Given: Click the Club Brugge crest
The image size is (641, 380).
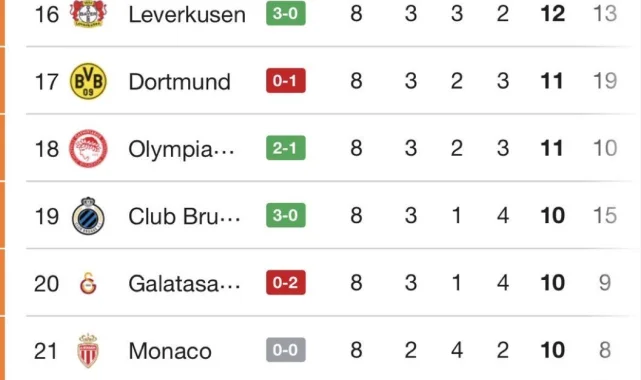Looking at the screenshot, I should pos(88,216).
